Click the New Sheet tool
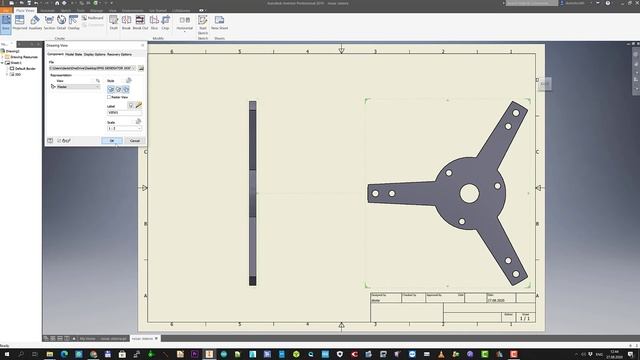640x360 pixels. click(x=220, y=23)
